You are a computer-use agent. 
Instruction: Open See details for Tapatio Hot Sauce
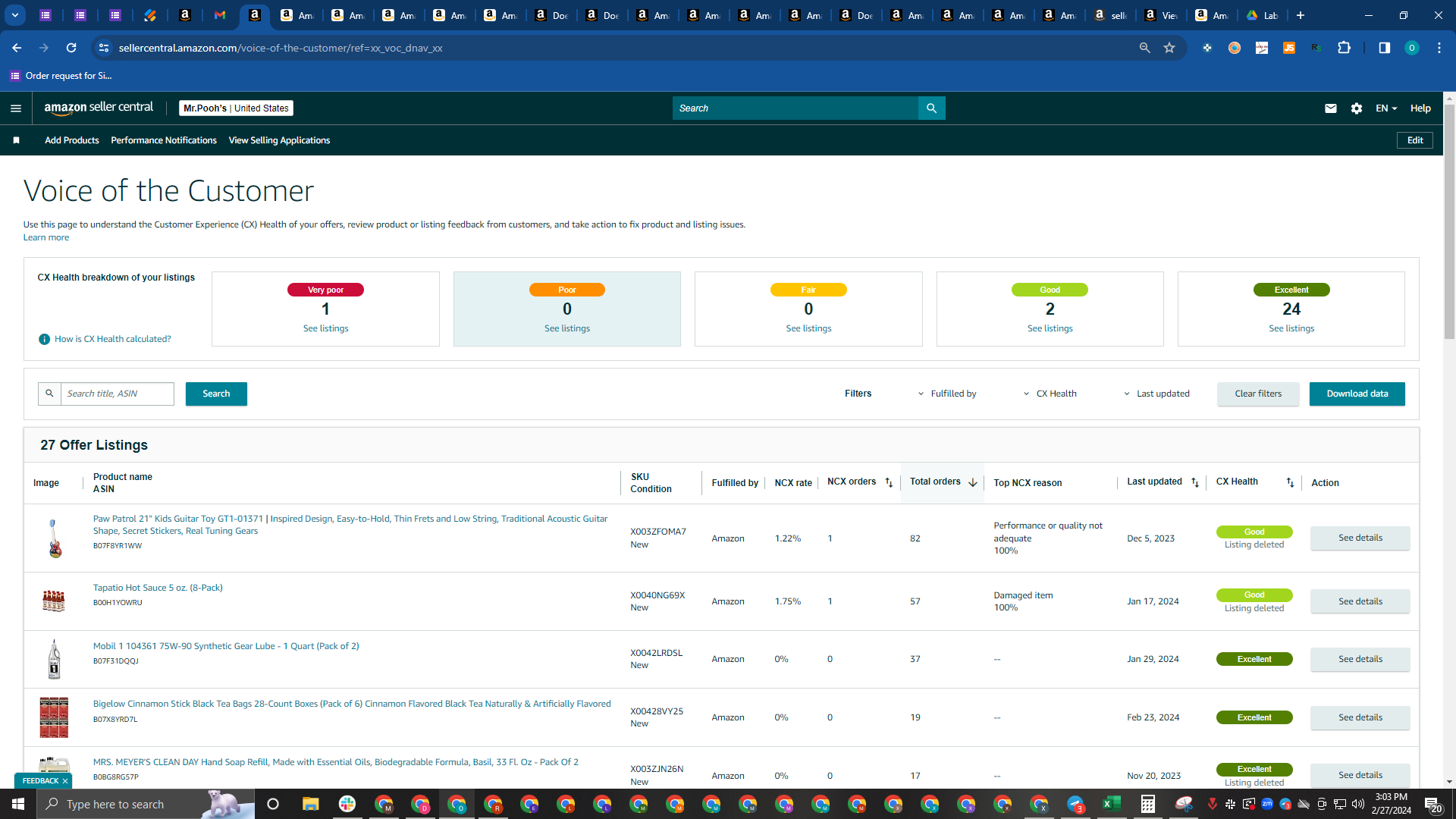(1360, 601)
